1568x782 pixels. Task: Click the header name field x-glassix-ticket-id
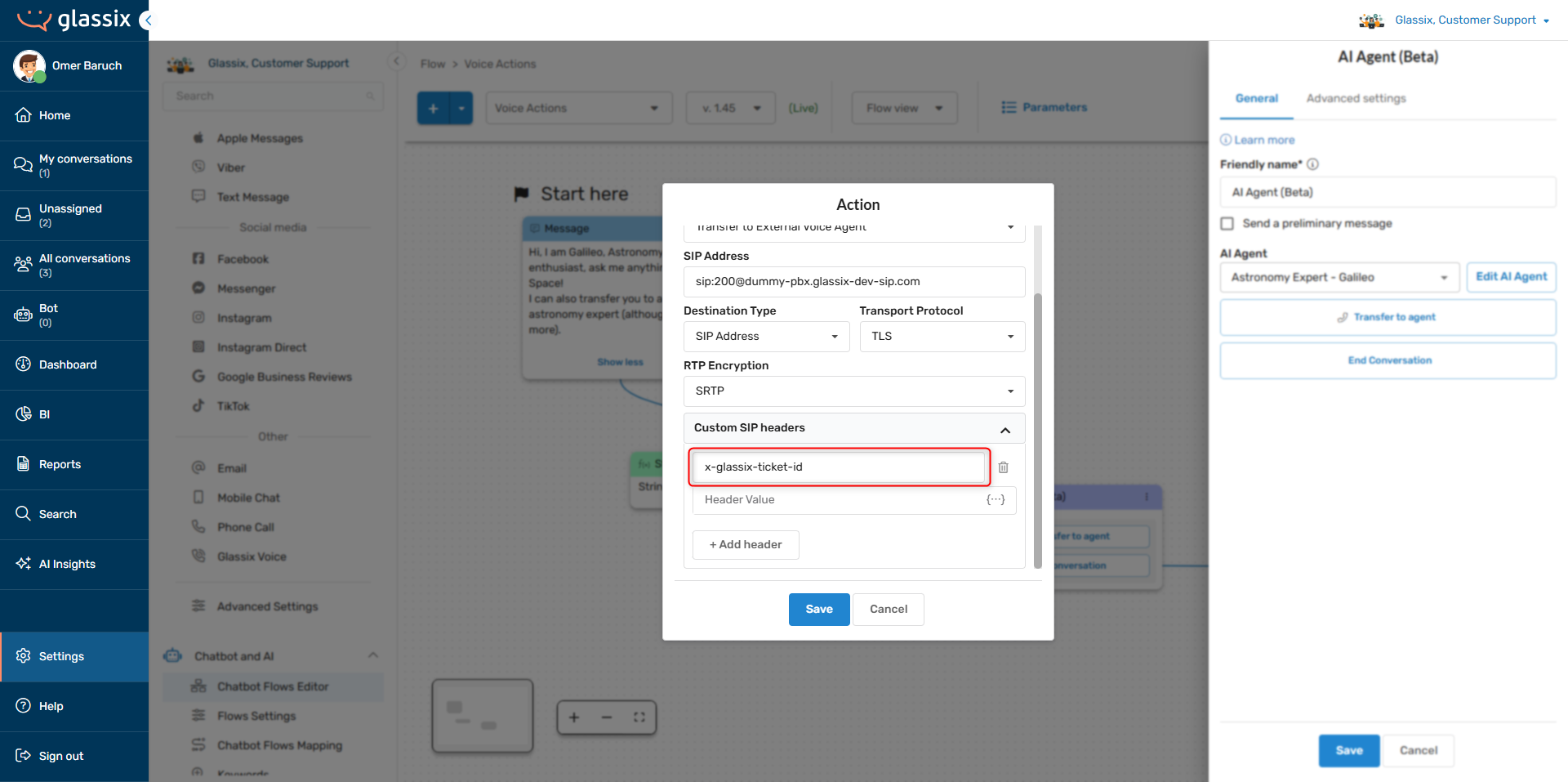pyautogui.click(x=840, y=467)
